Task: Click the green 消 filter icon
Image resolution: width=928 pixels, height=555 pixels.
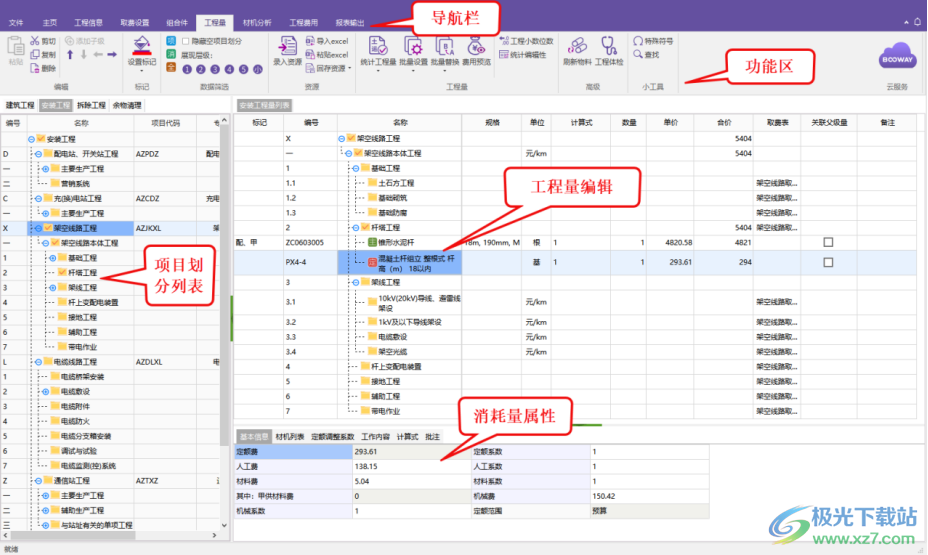Action: tap(171, 54)
